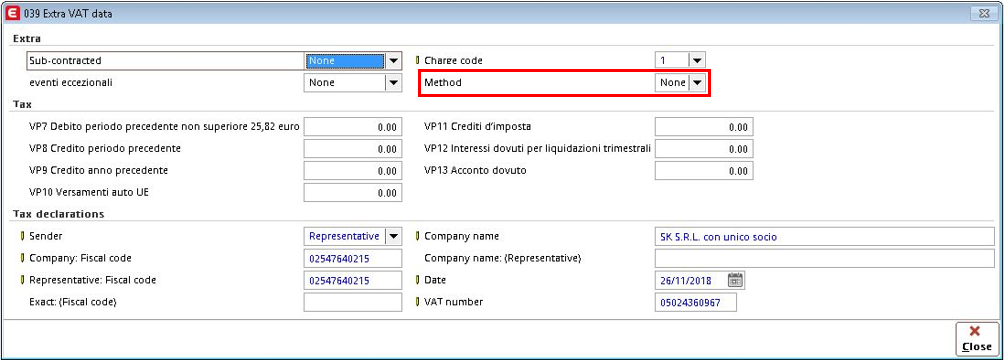Open the Method dropdown list

click(697, 83)
